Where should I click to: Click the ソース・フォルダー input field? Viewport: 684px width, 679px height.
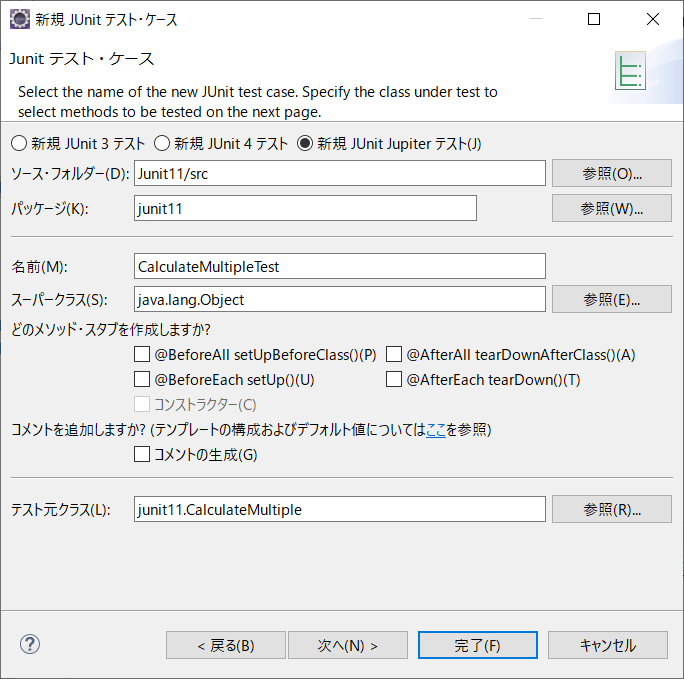[339, 173]
